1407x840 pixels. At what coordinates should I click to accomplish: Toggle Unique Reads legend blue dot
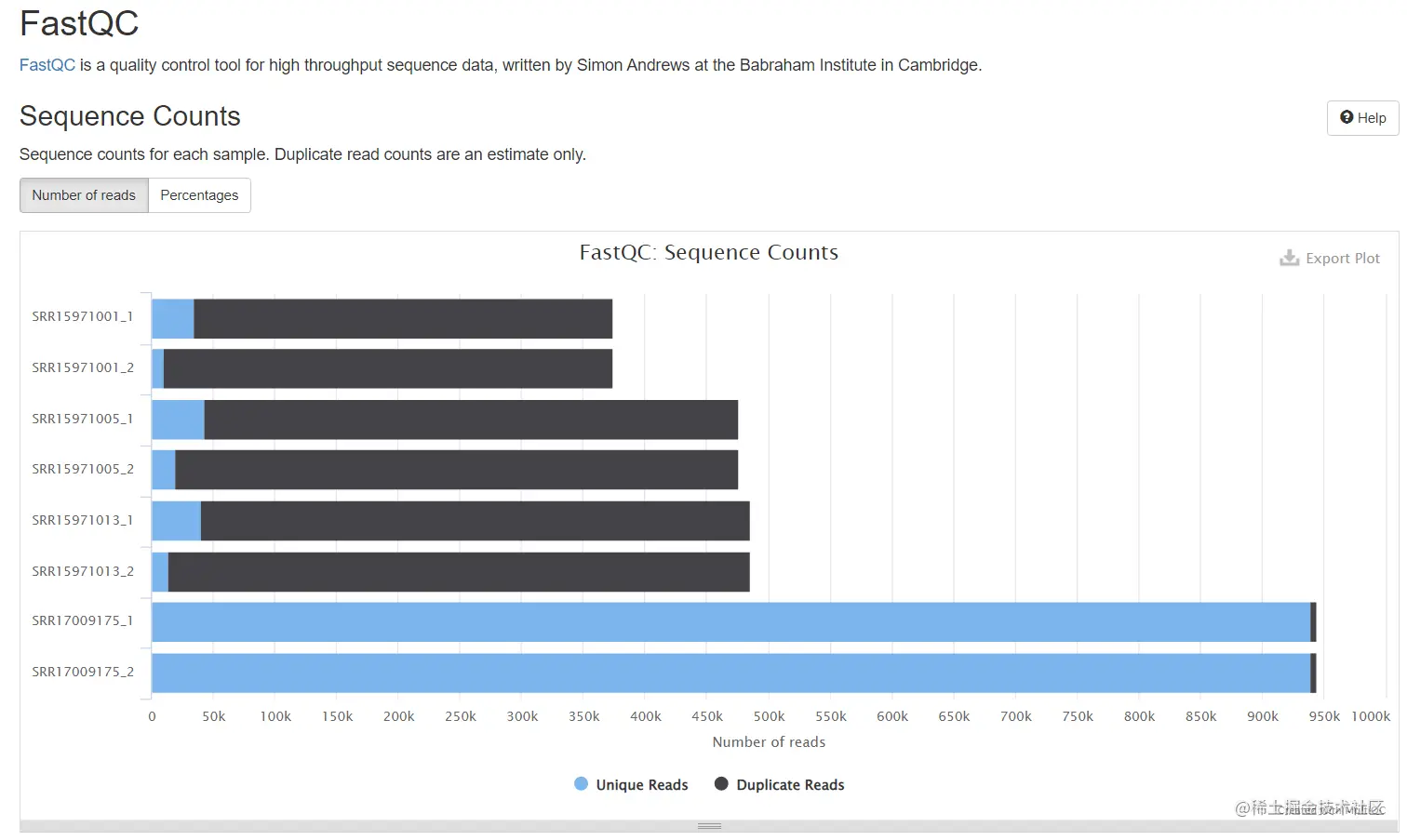coord(581,784)
